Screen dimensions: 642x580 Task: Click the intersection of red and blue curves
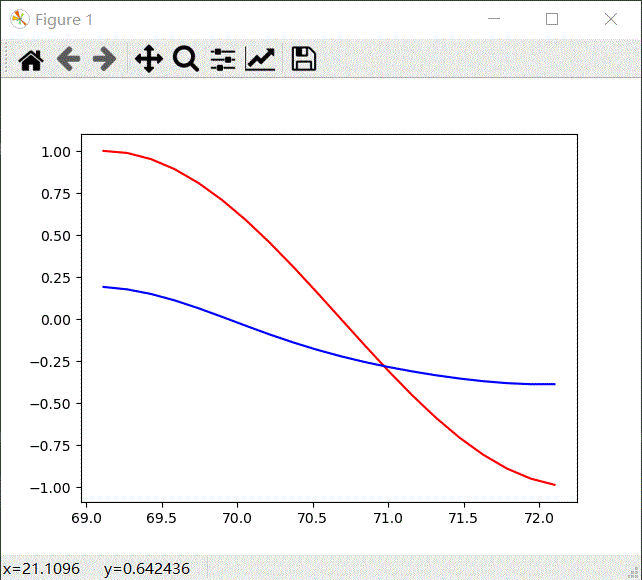point(384,366)
